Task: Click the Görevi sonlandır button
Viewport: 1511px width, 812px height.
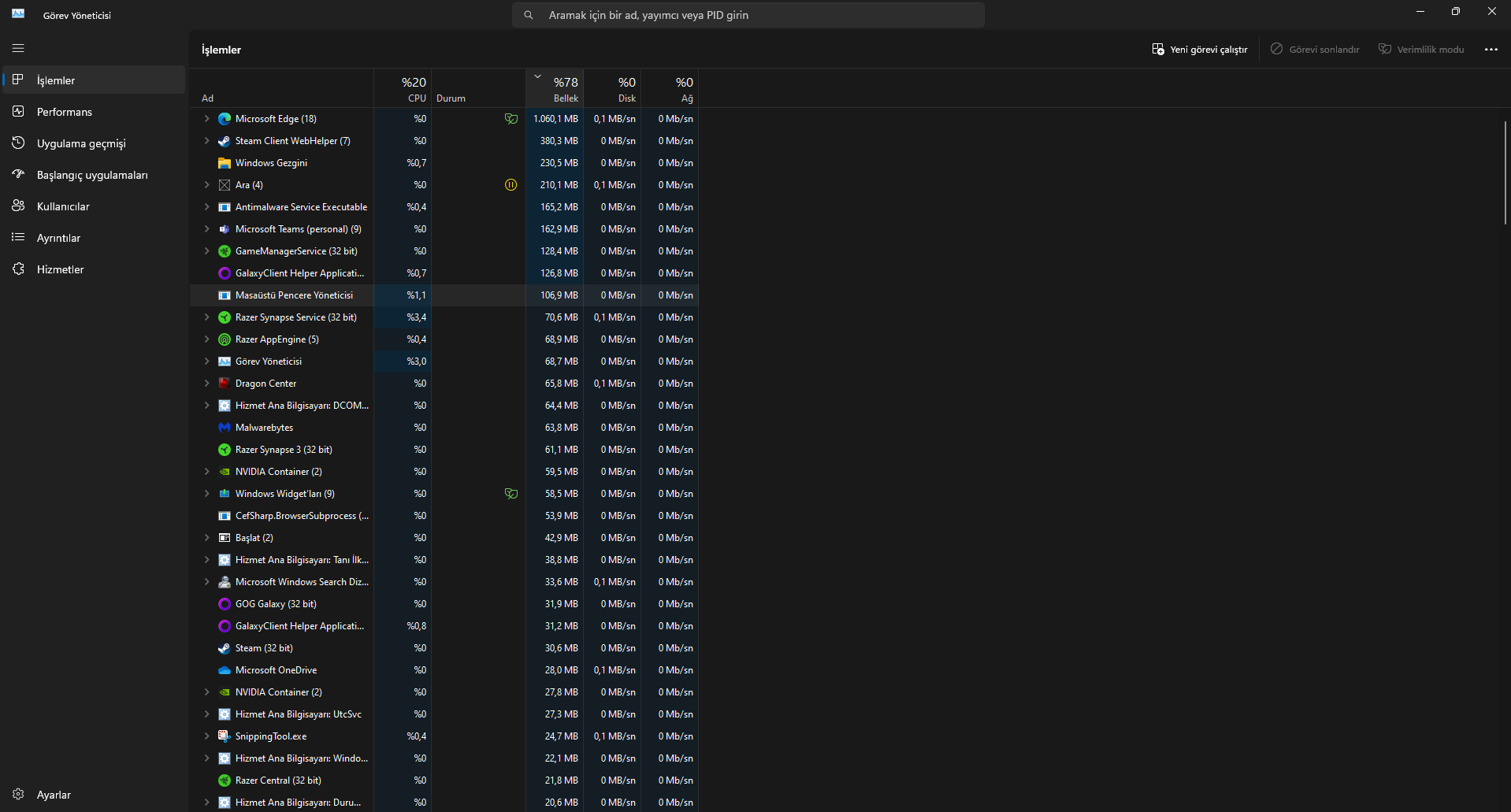Action: [1315, 49]
